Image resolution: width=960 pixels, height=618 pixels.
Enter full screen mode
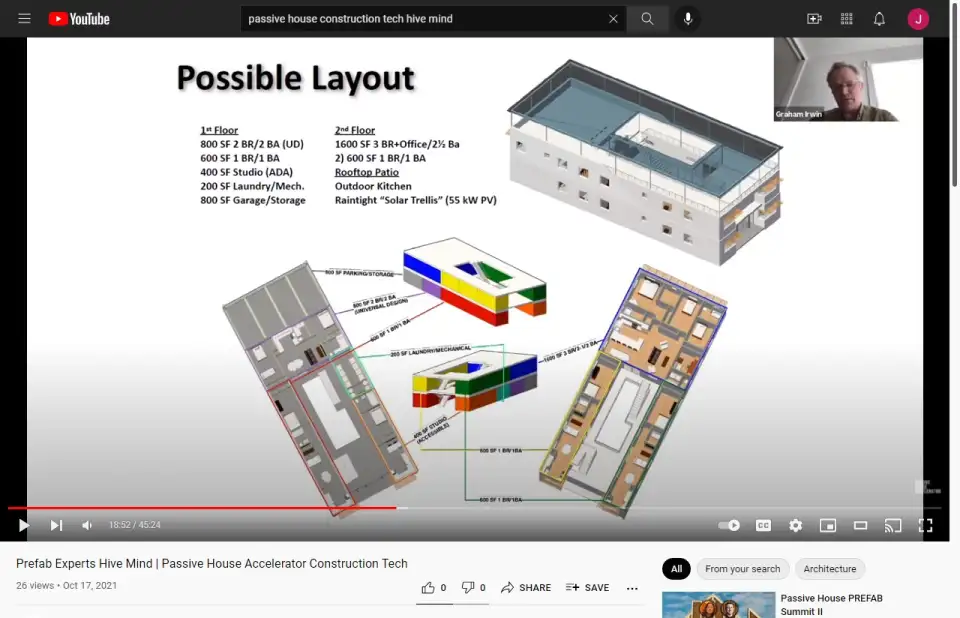tap(926, 525)
